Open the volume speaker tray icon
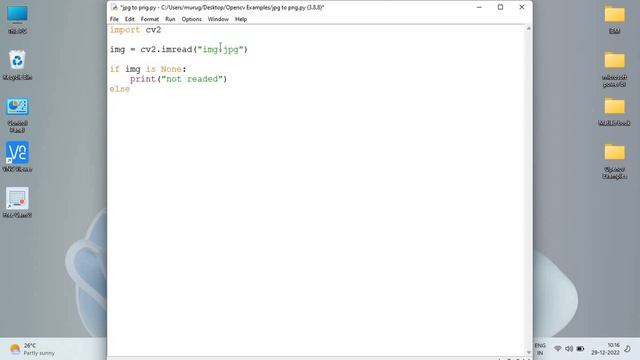The height and width of the screenshot is (360, 640). click(x=569, y=349)
